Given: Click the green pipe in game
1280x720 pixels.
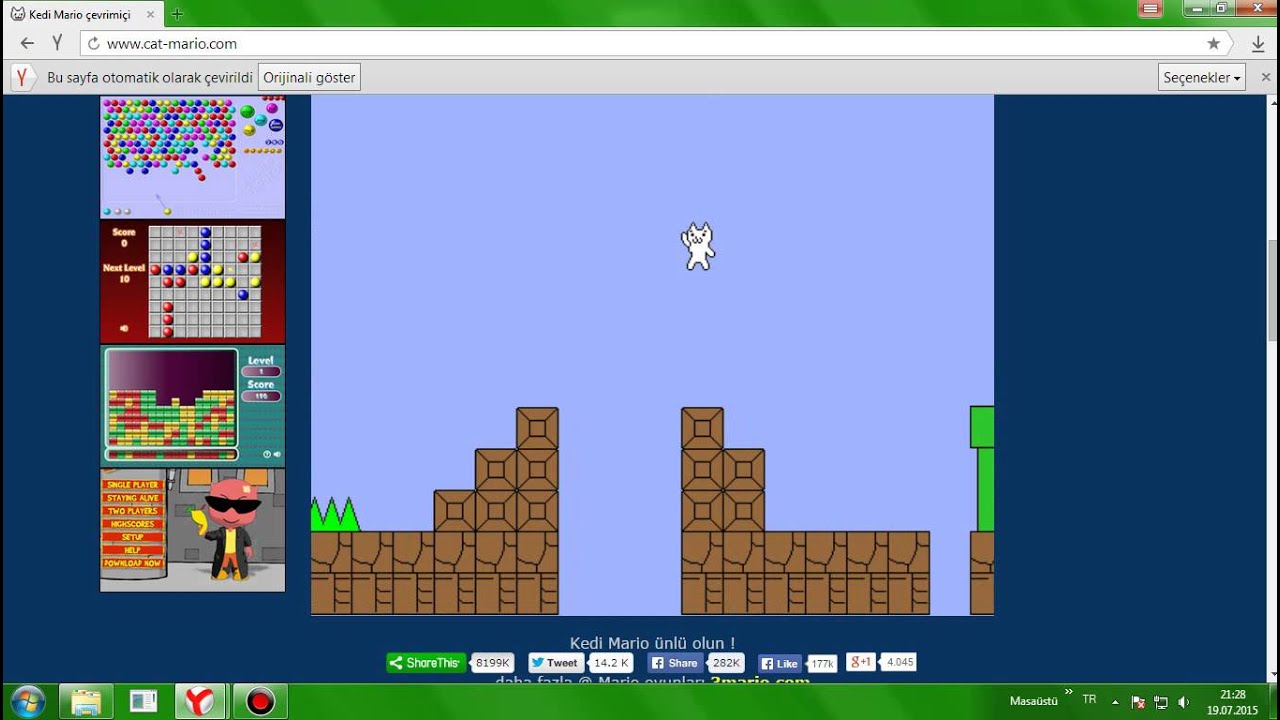Looking at the screenshot, I should point(982,468).
